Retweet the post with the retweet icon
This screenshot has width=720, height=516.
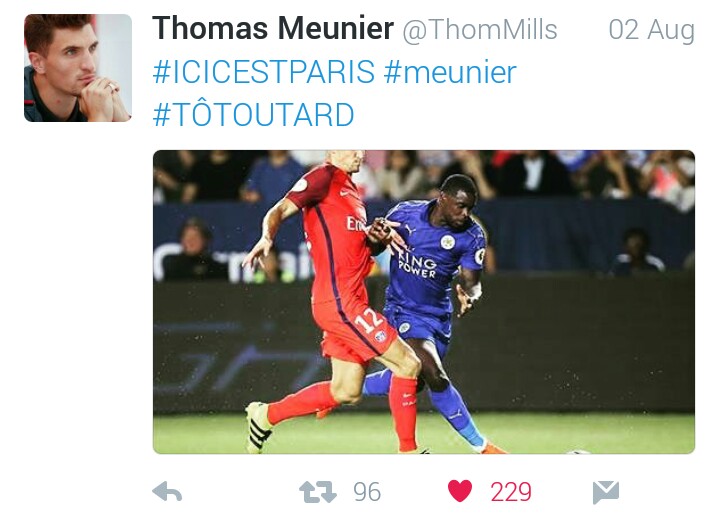coord(317,492)
